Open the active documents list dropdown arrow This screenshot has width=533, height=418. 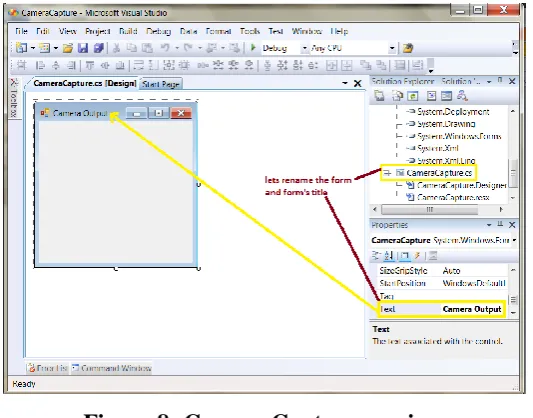click(345, 83)
